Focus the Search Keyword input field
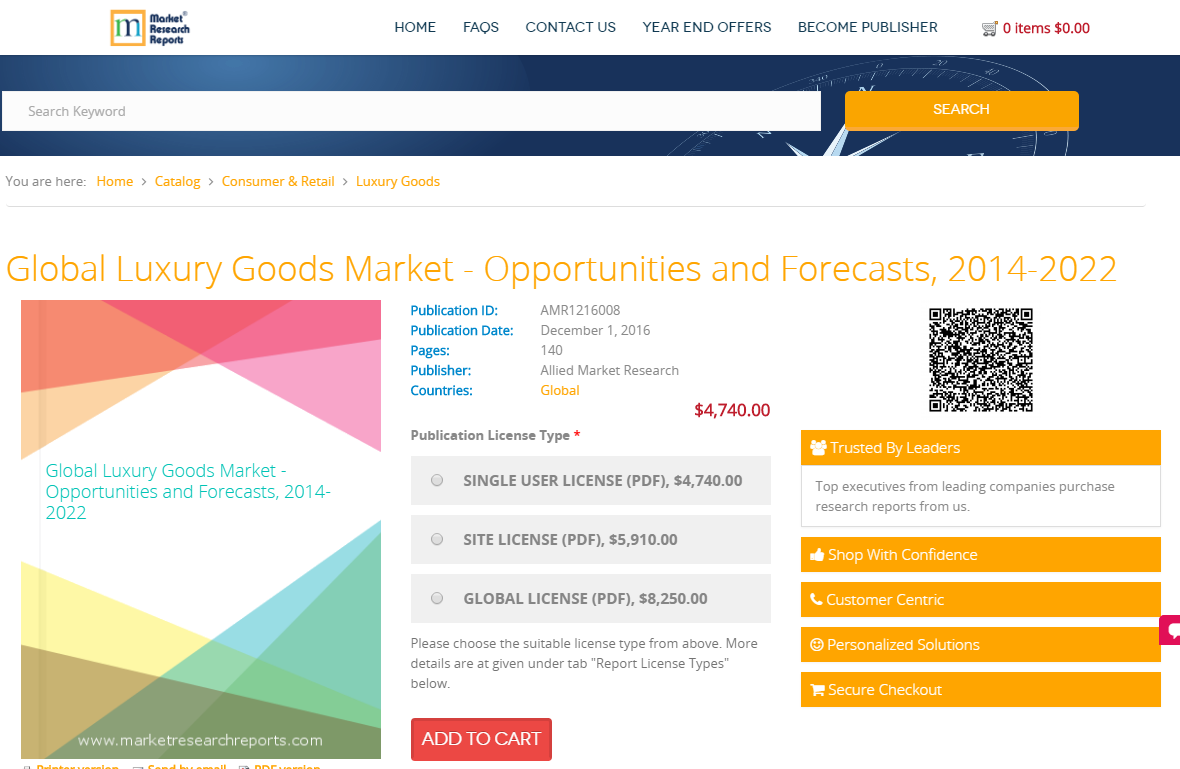1180x769 pixels. coord(411,111)
